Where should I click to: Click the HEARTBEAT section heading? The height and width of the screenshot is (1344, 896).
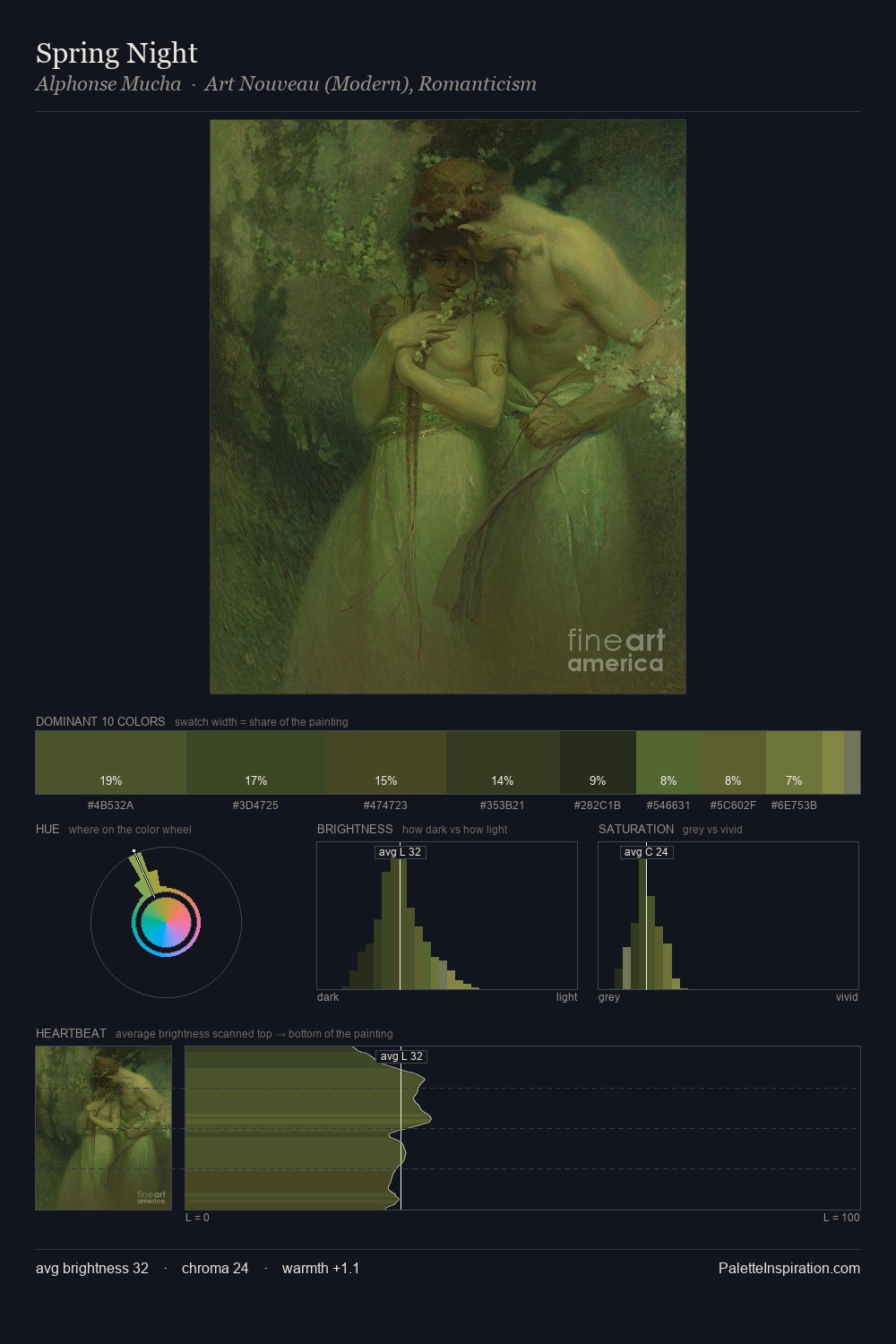click(71, 1033)
